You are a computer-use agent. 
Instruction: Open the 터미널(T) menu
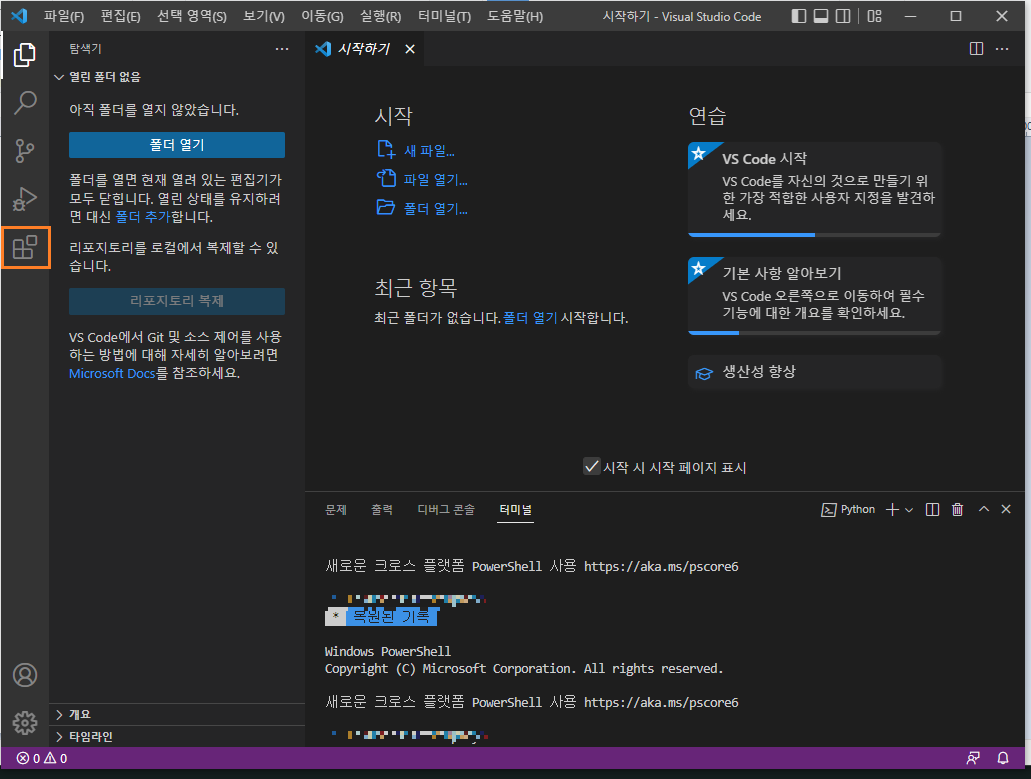click(444, 16)
